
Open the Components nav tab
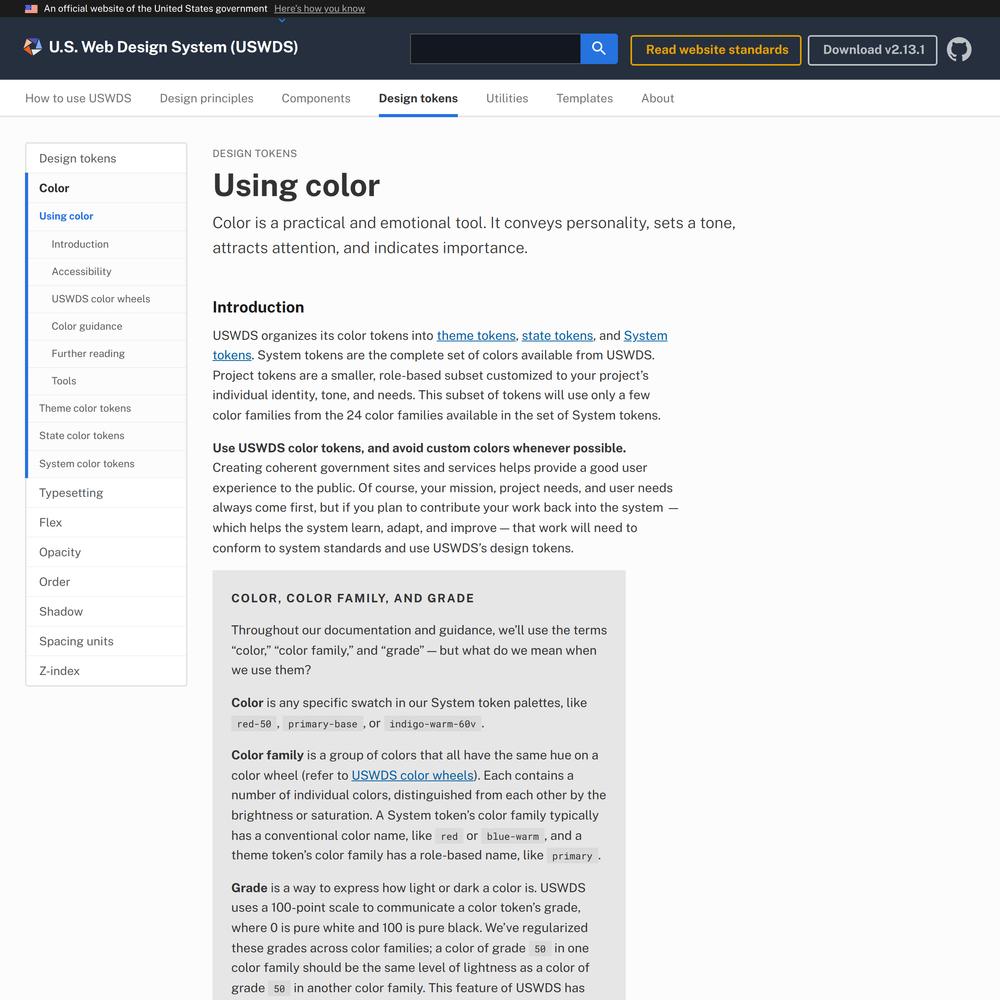coord(316,98)
